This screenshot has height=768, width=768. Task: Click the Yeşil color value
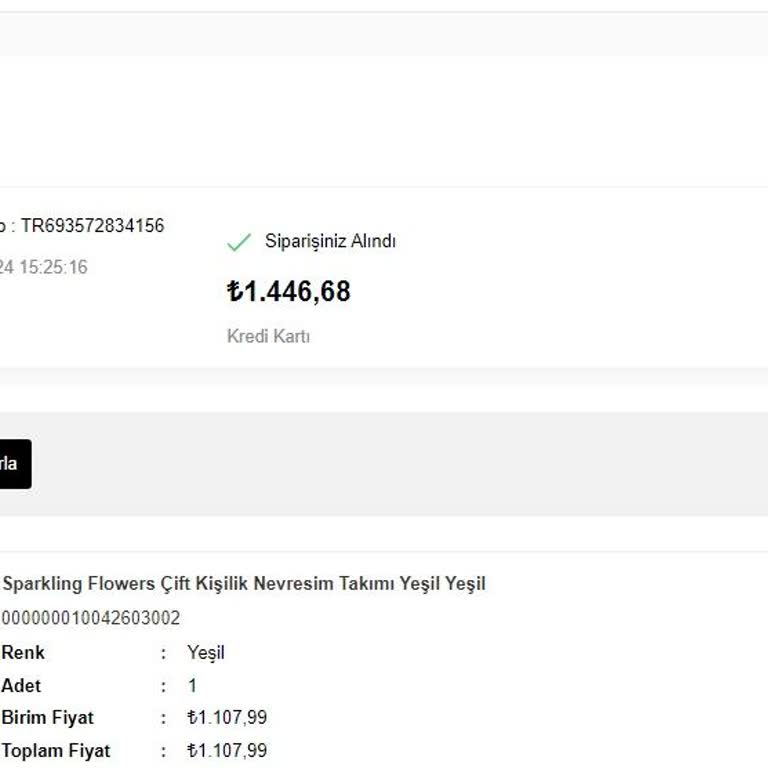pos(206,653)
